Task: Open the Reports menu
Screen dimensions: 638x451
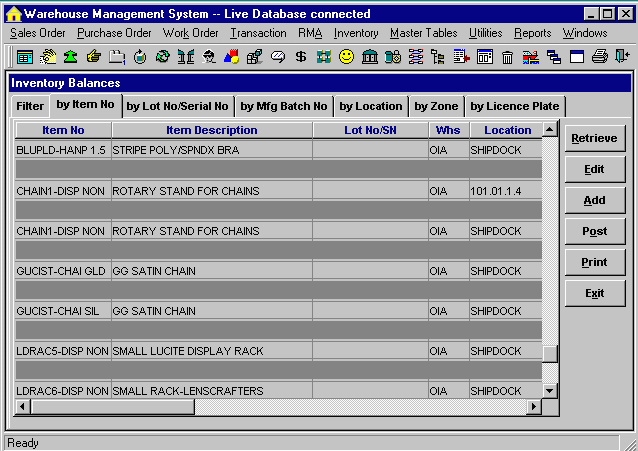Action: 532,33
